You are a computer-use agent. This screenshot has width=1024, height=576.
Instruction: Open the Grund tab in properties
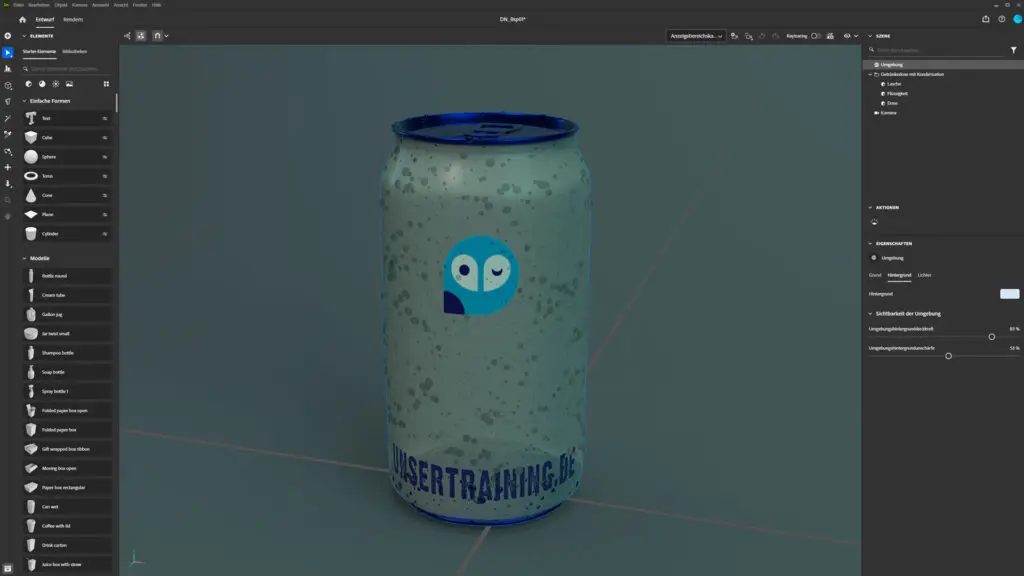pyautogui.click(x=874, y=276)
